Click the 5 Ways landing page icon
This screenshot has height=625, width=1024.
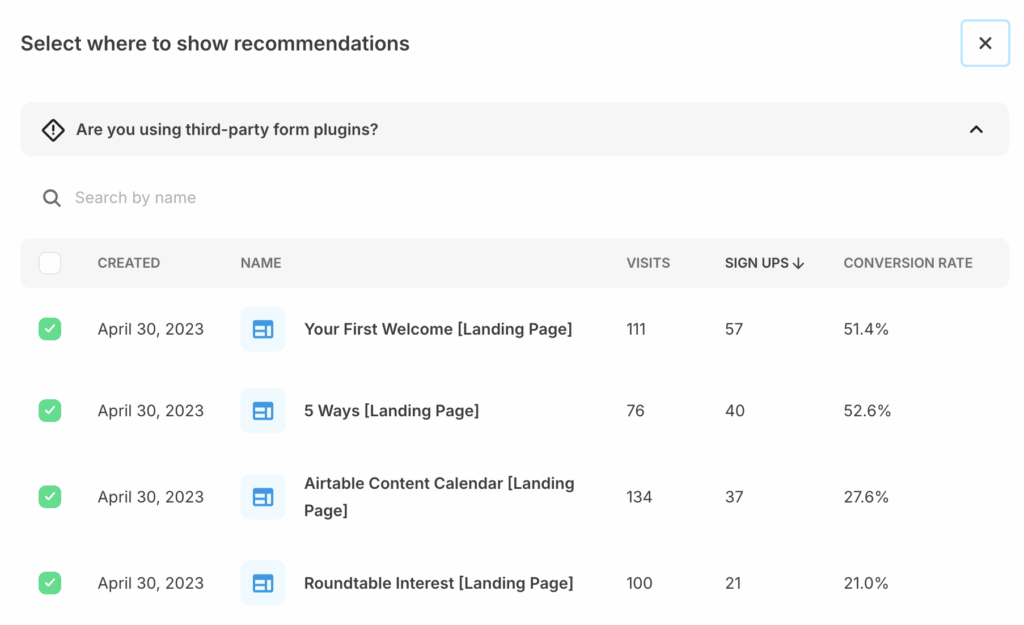(x=263, y=411)
